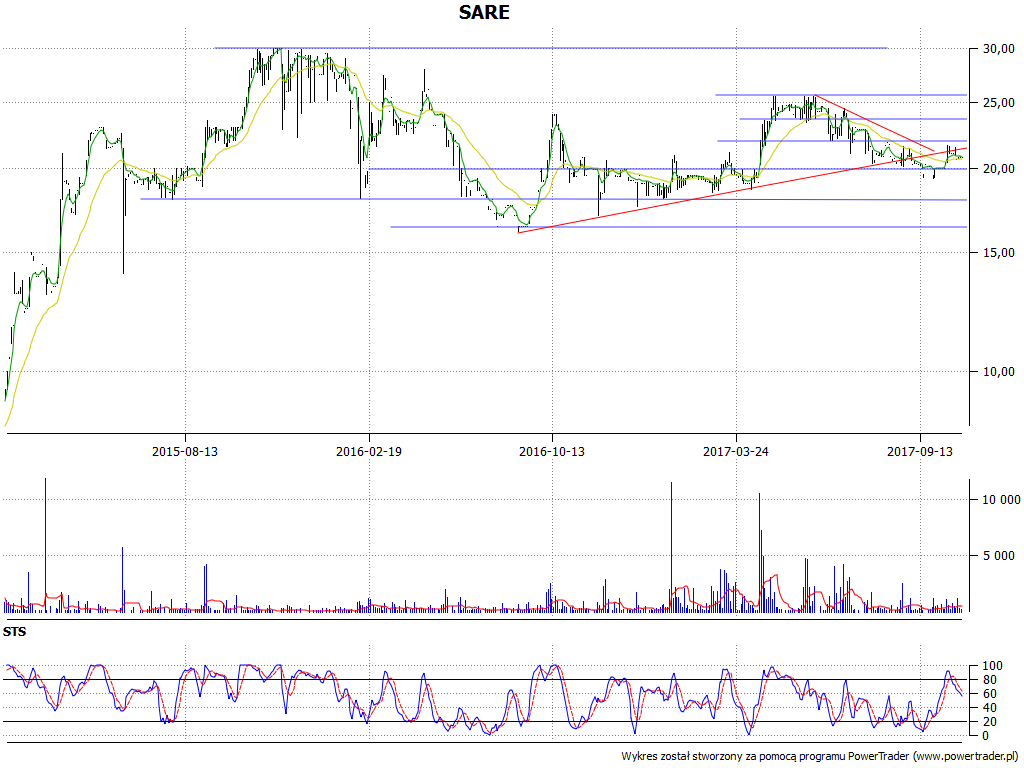Image resolution: width=1024 pixels, height=768 pixels.
Task: Click the 2017-09-13 date label
Action: coord(920,451)
